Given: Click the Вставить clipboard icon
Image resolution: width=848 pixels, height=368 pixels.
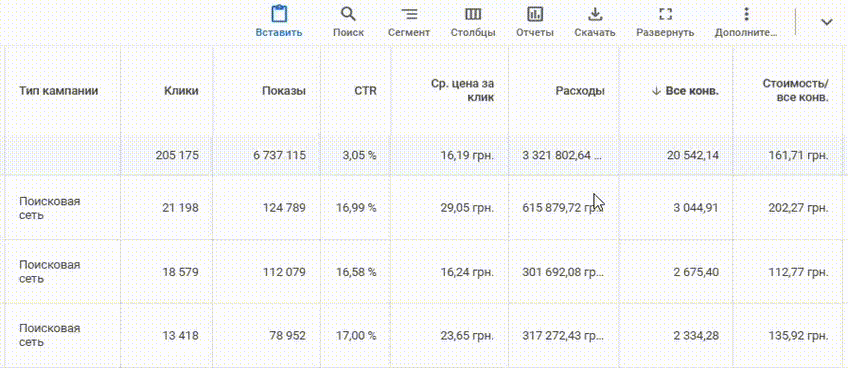Looking at the screenshot, I should point(279,14).
